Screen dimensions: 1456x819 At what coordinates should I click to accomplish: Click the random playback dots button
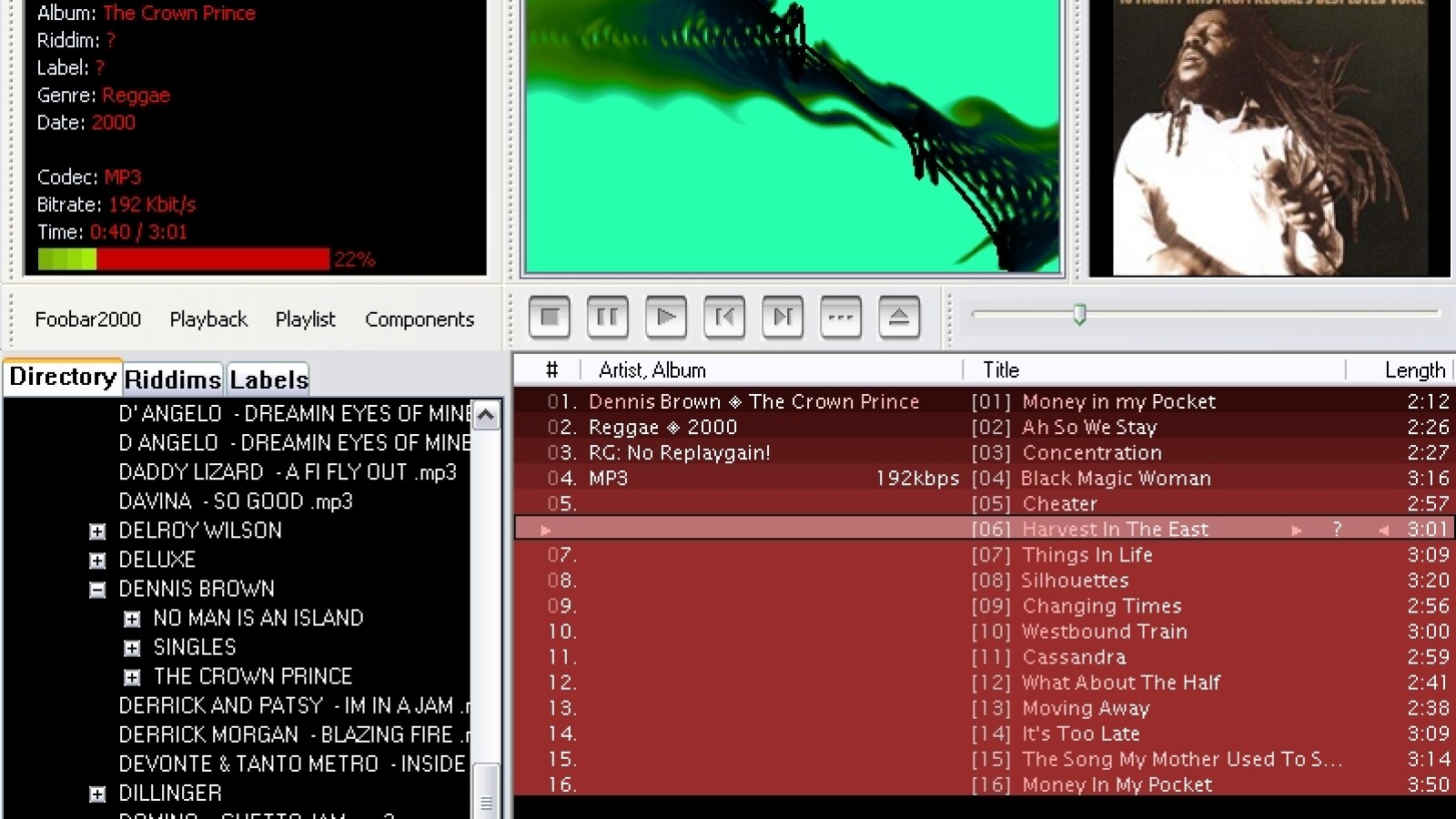tap(841, 317)
